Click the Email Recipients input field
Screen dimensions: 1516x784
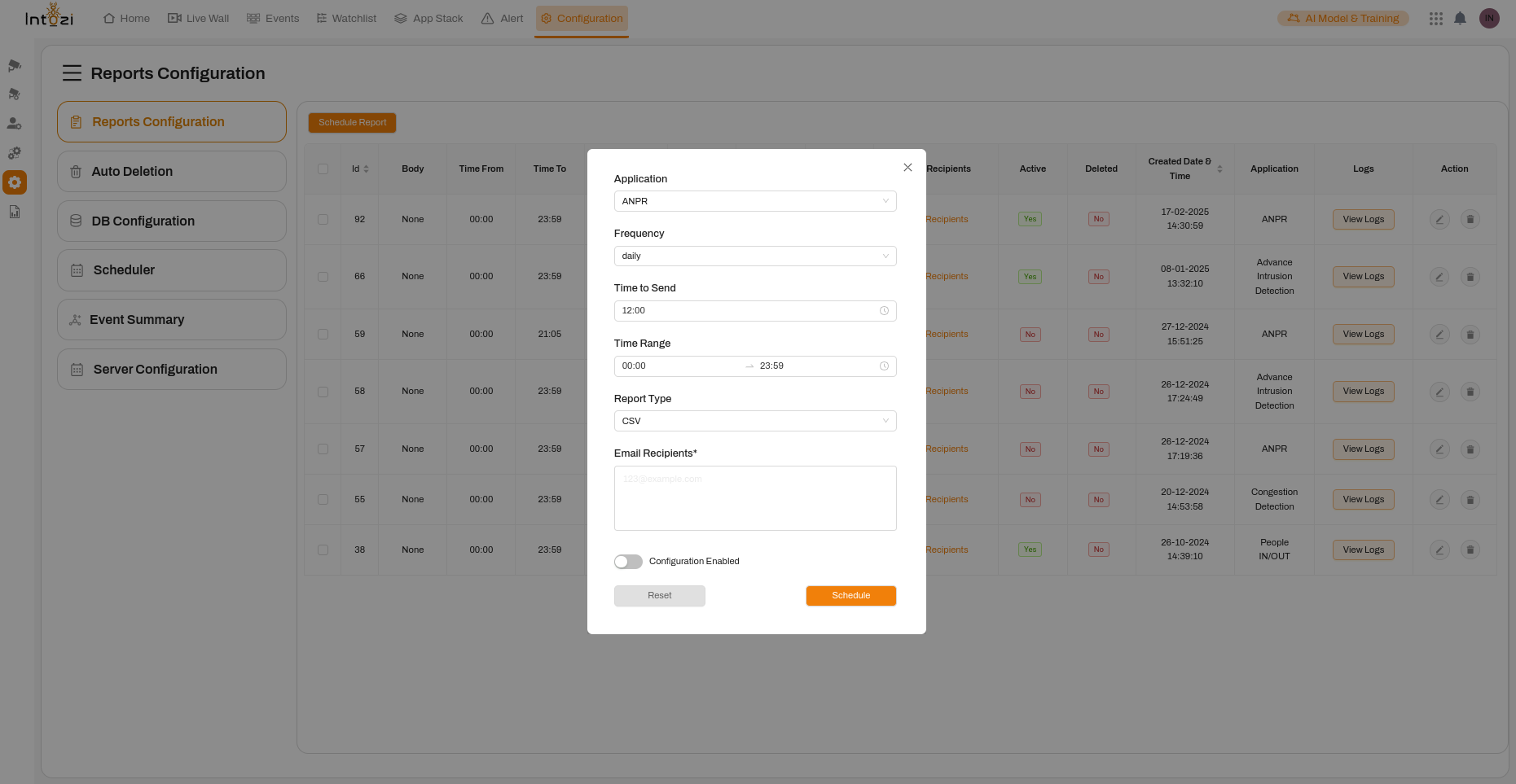pos(754,497)
